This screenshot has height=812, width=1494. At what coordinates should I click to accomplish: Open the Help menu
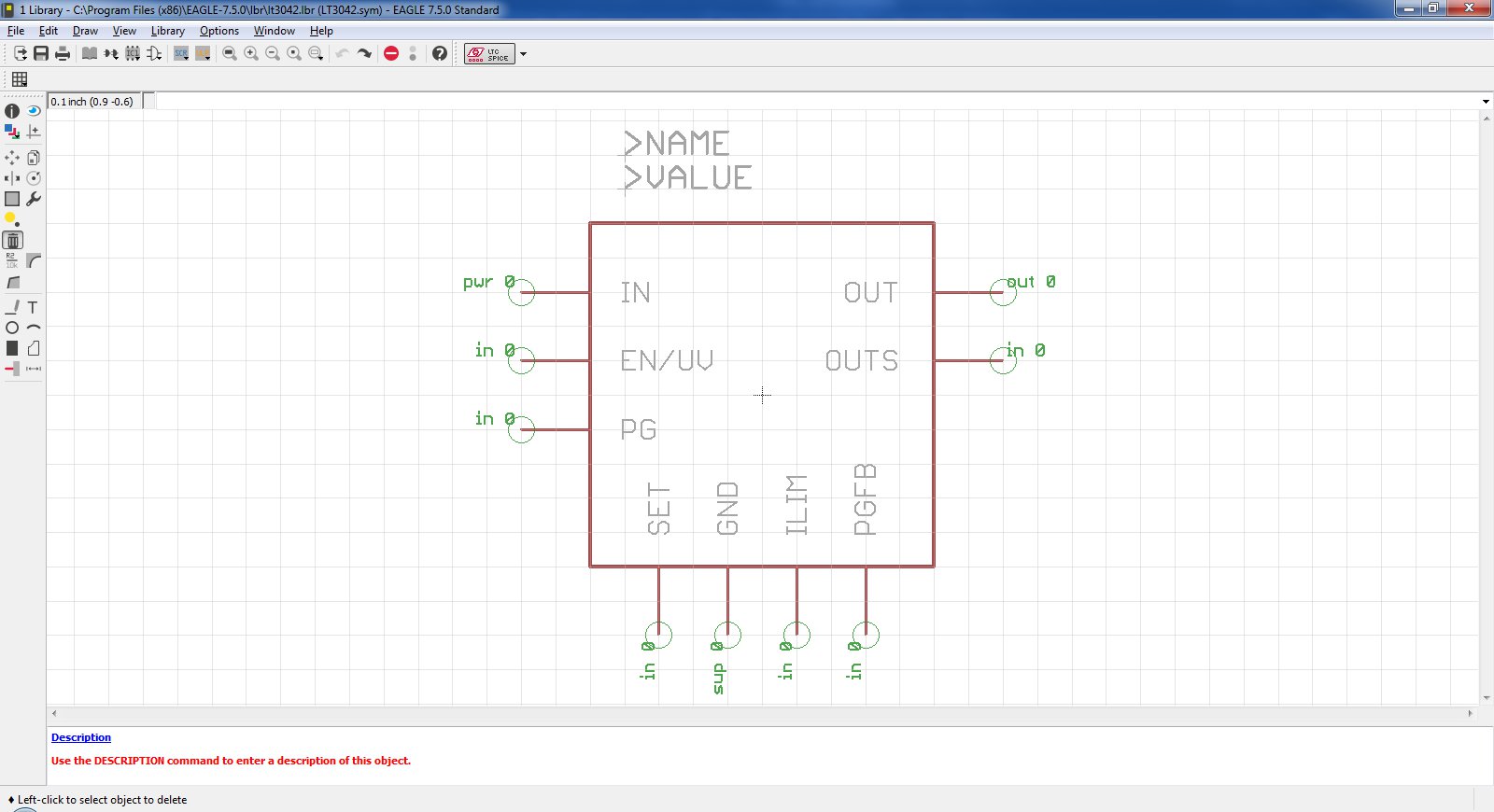(321, 31)
